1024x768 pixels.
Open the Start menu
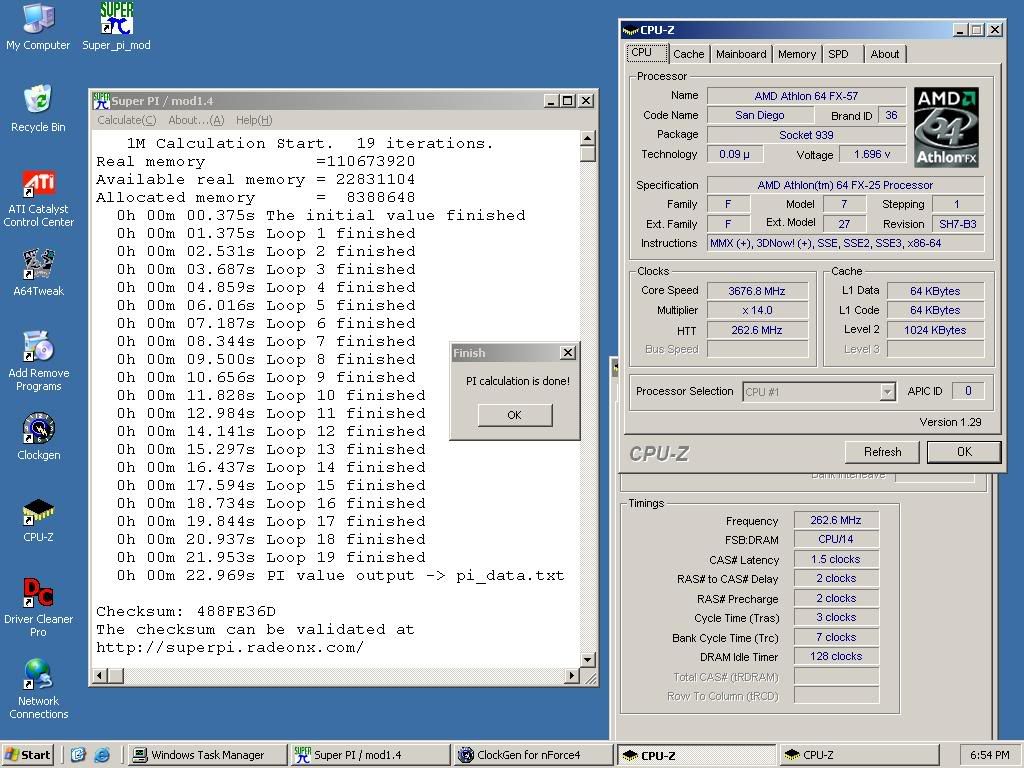click(27, 755)
